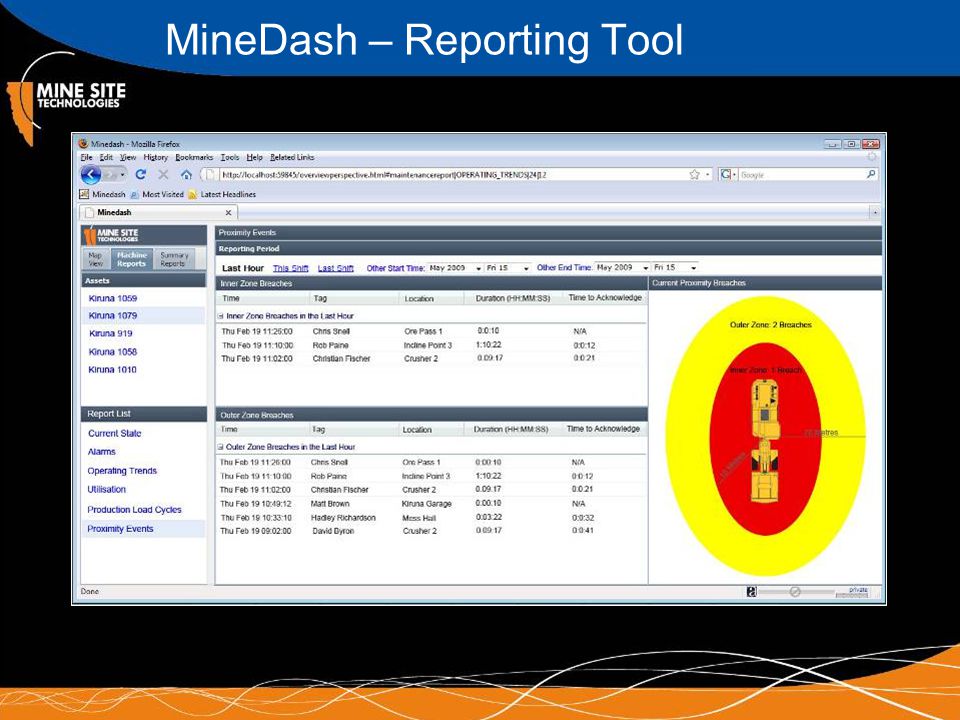
Task: Open the History menu
Action: [x=155, y=157]
